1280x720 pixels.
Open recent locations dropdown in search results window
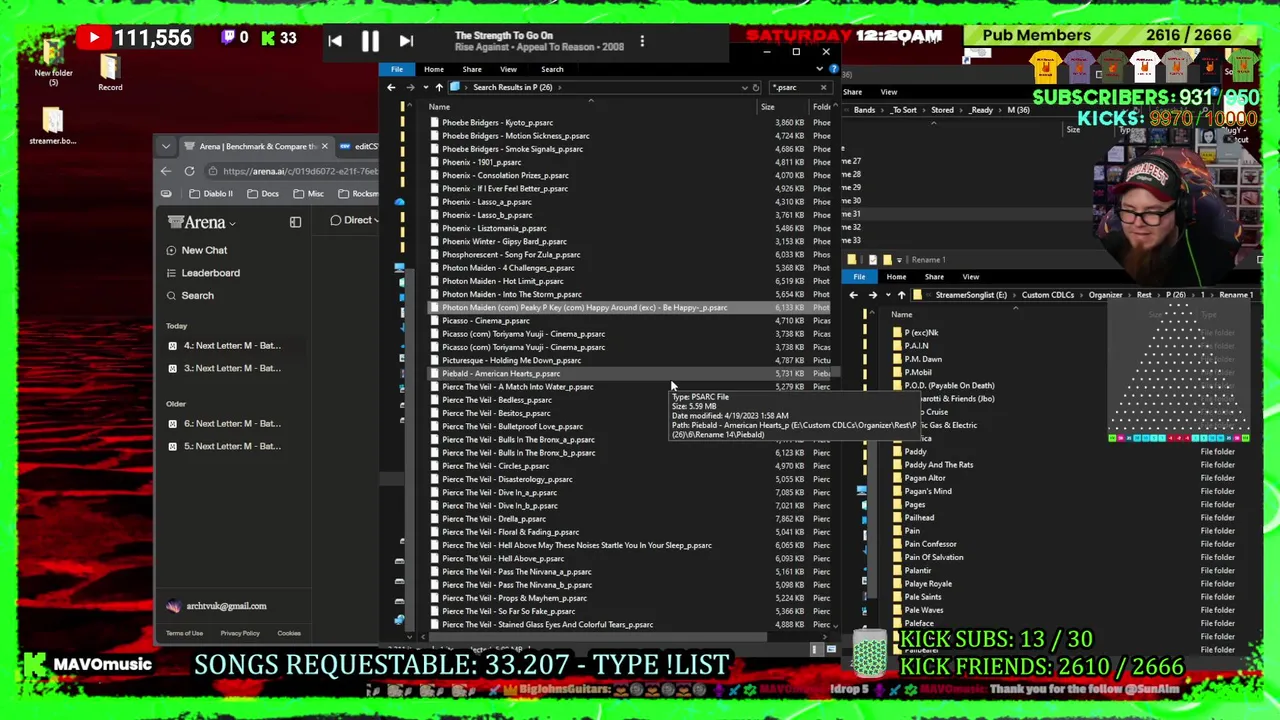coord(424,87)
